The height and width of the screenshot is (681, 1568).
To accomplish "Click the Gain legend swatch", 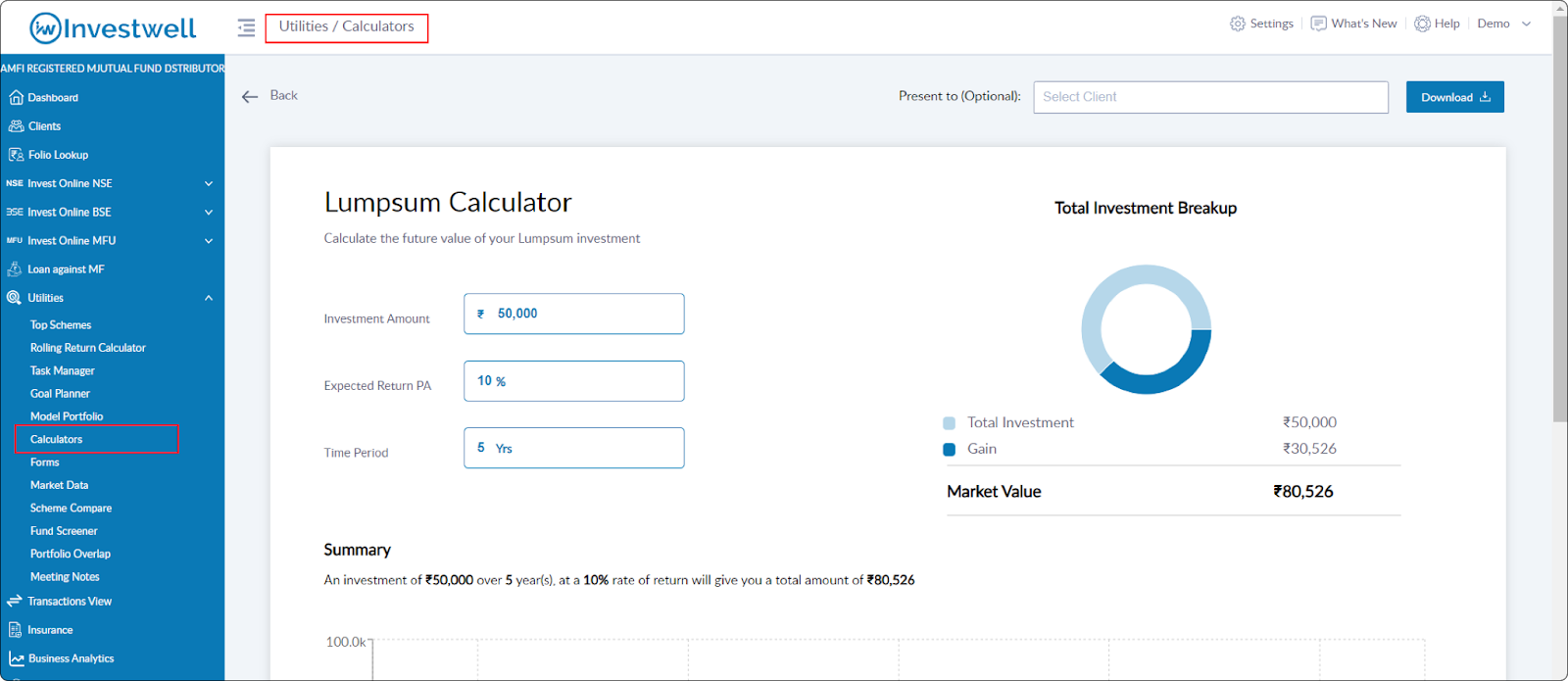I will (x=949, y=450).
